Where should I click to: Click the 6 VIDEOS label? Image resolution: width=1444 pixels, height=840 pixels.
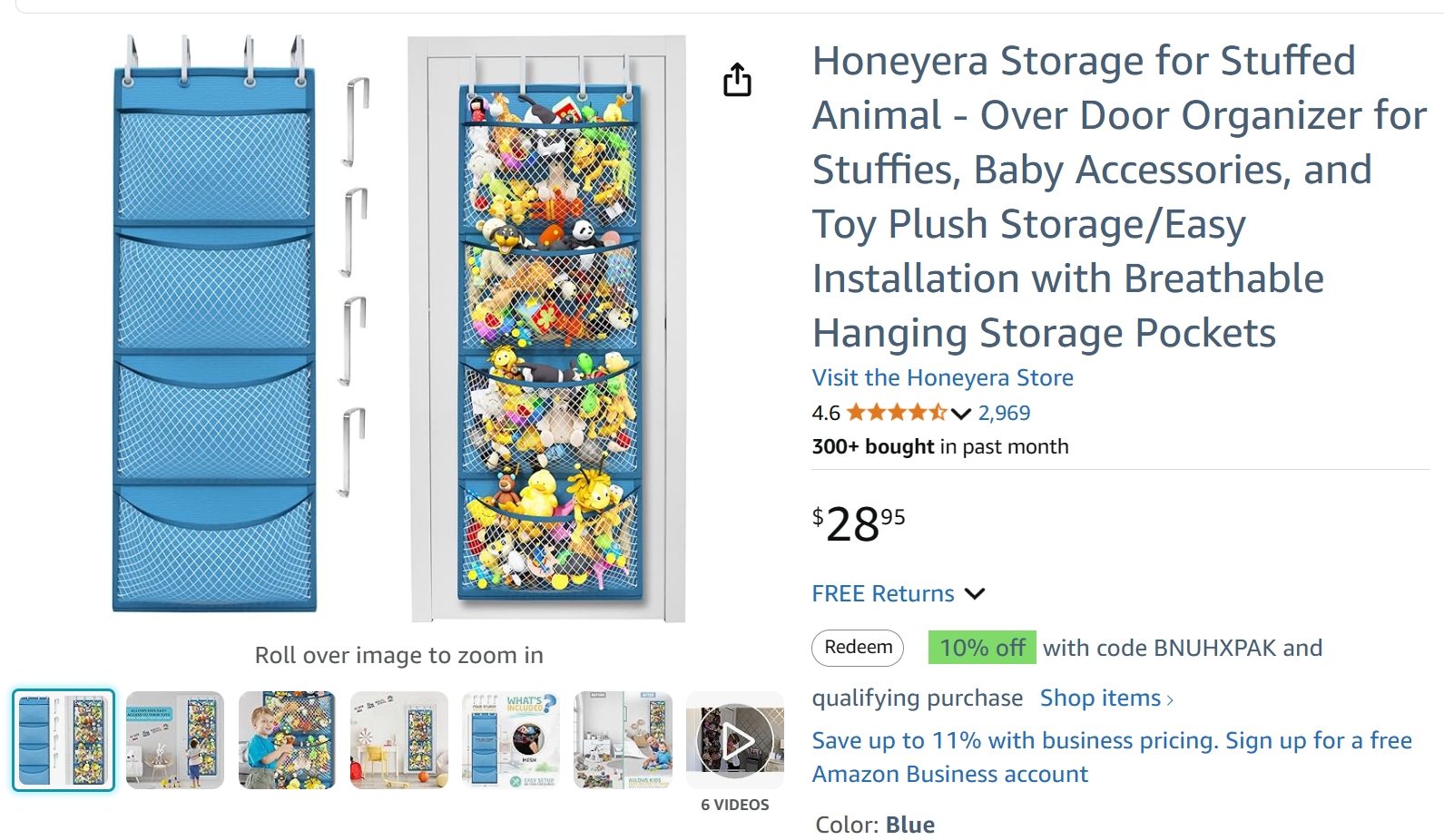734,805
